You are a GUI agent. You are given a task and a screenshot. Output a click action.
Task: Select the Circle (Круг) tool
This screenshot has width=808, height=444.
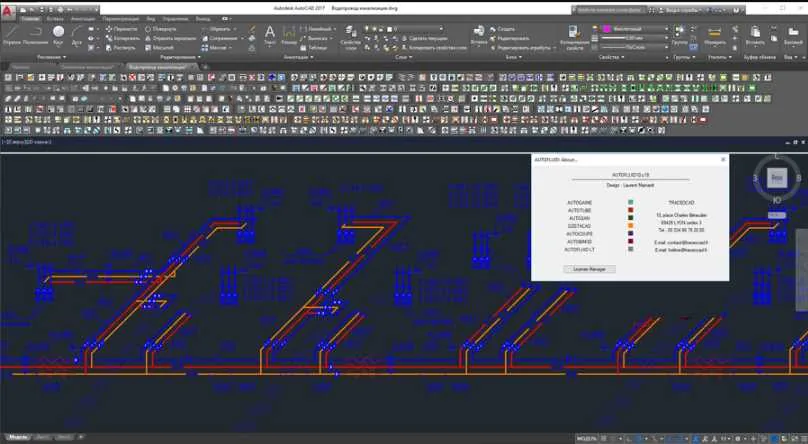click(59, 35)
